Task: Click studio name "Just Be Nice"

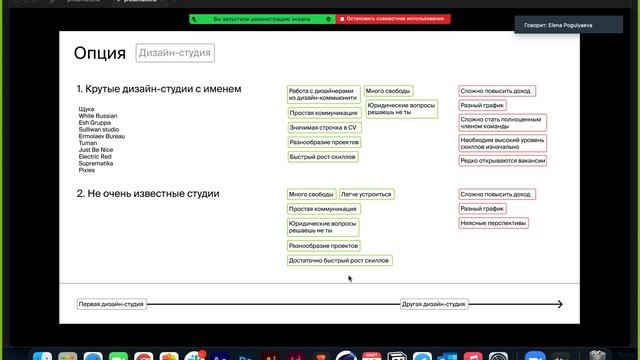Action: pos(96,150)
